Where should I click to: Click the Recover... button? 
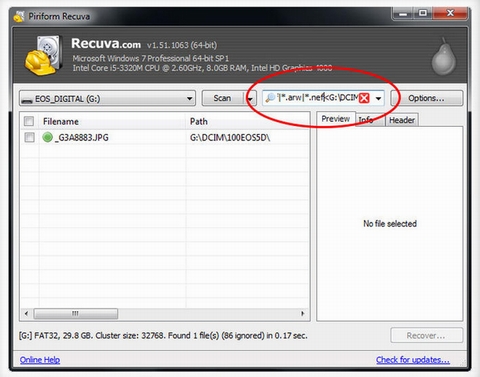(426, 336)
